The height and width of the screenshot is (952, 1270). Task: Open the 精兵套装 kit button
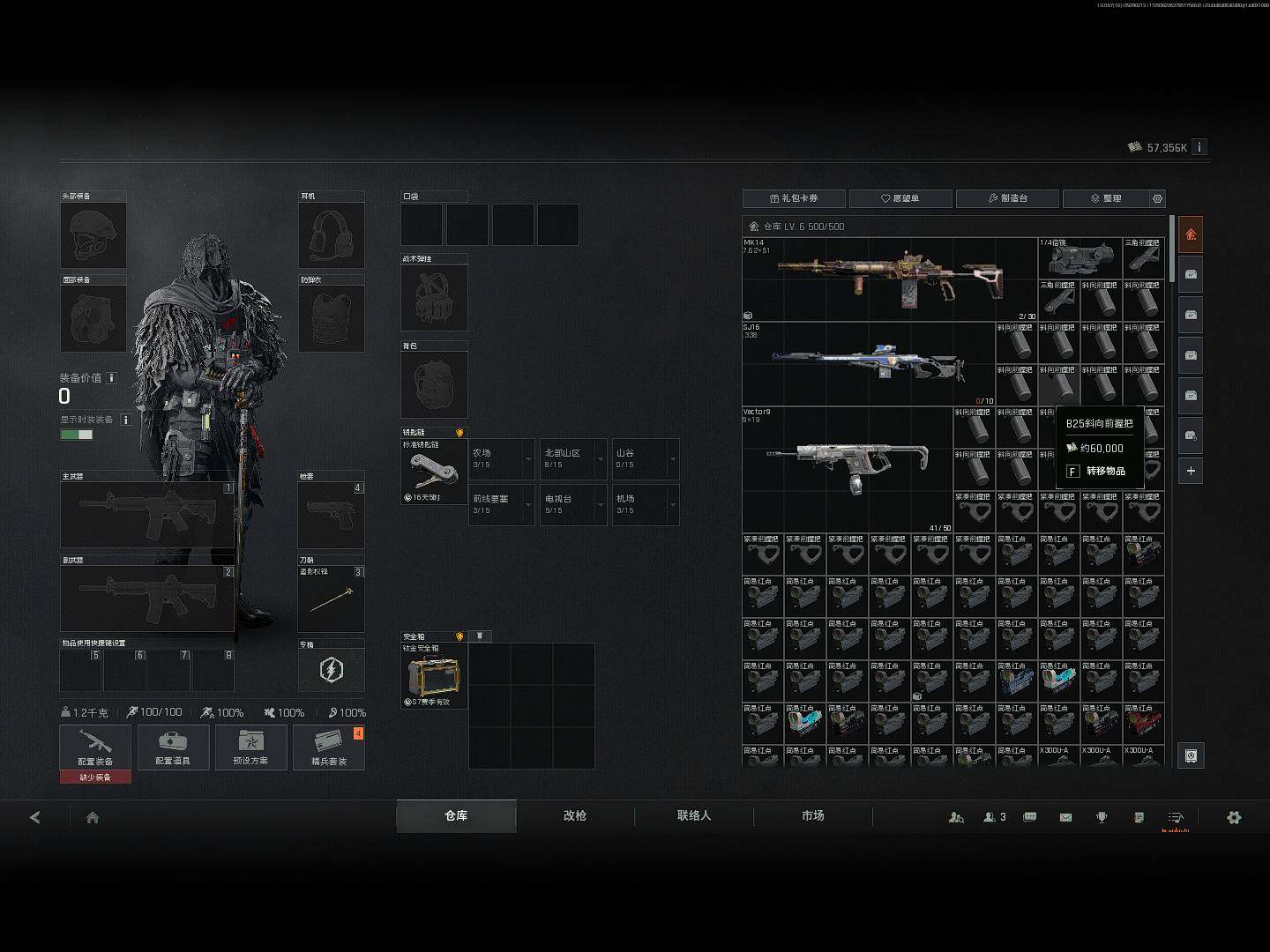[x=328, y=747]
